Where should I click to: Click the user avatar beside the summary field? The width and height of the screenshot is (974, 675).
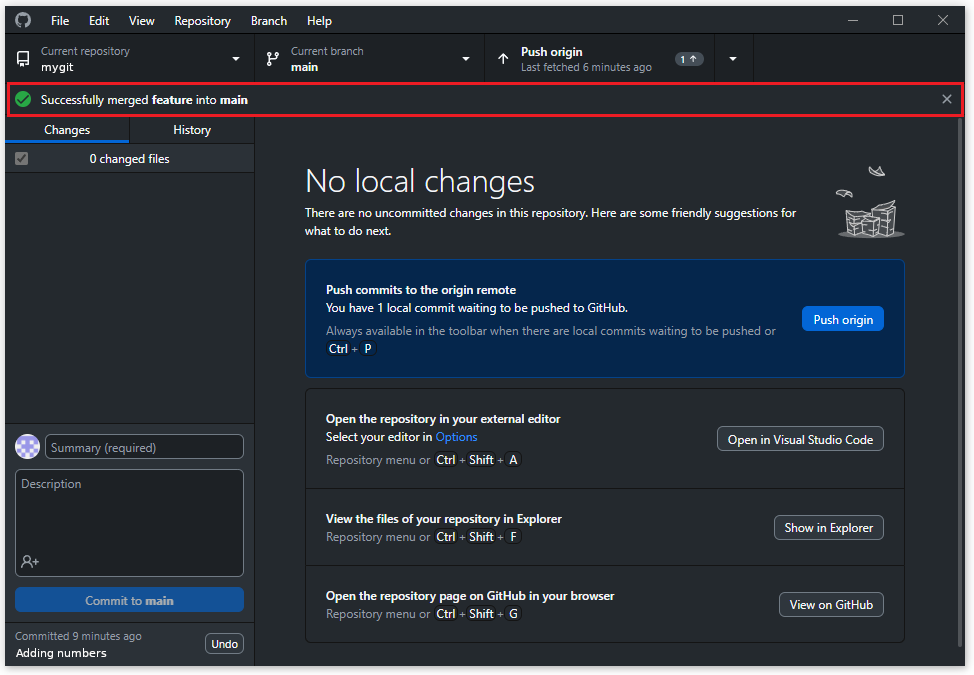click(28, 447)
